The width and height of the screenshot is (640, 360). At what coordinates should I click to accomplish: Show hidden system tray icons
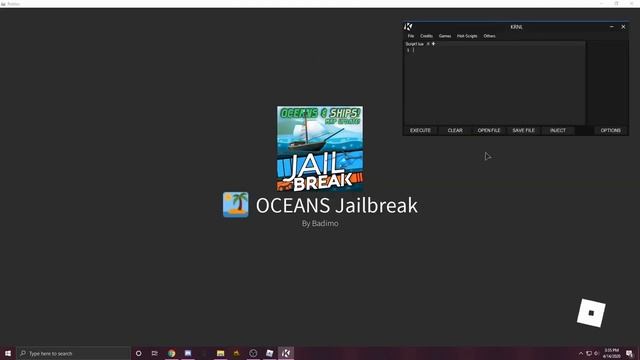click(581, 353)
